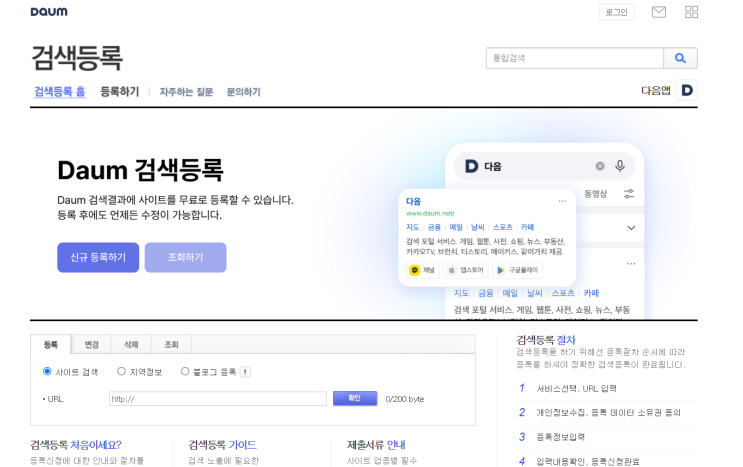
Task: Open the 검색등록 title heading link
Action: pos(77,58)
